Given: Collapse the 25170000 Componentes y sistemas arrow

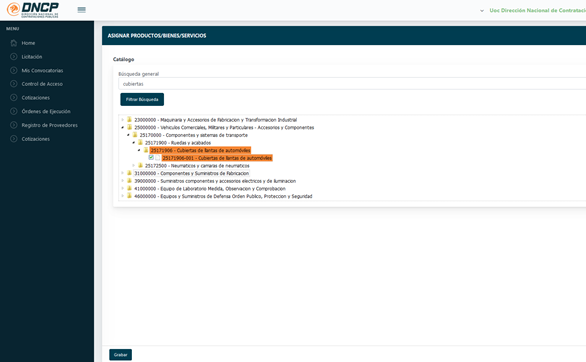Looking at the screenshot, I should click(128, 135).
